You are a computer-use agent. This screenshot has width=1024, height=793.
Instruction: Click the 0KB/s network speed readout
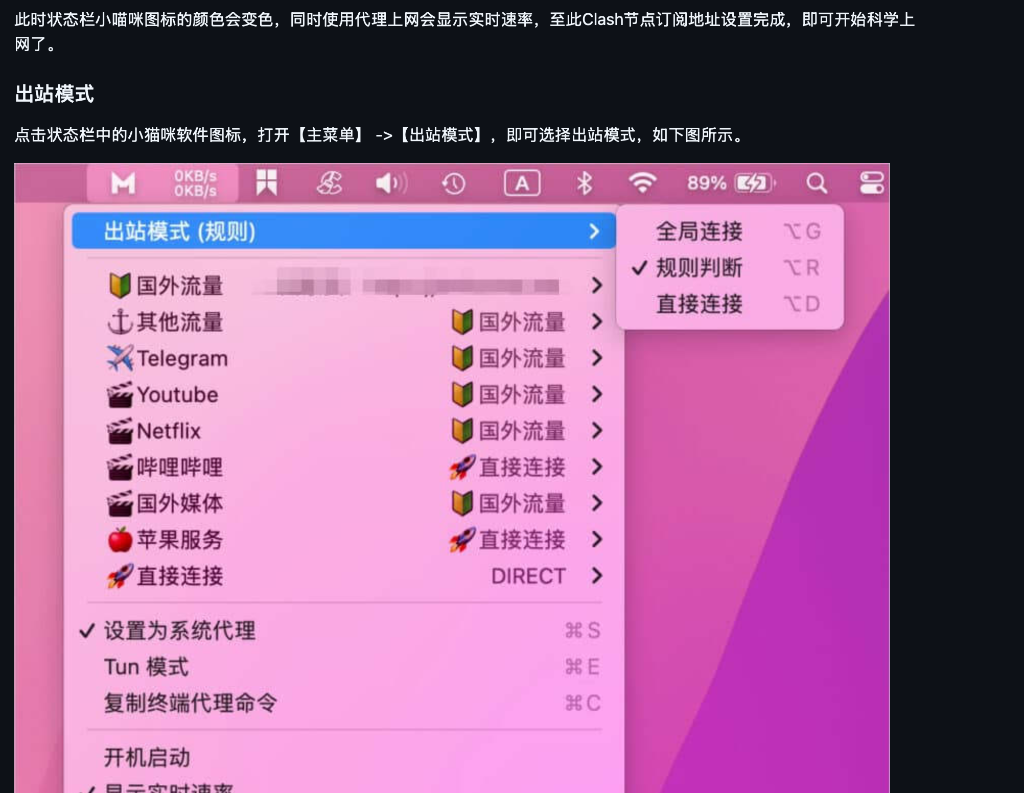(x=195, y=184)
